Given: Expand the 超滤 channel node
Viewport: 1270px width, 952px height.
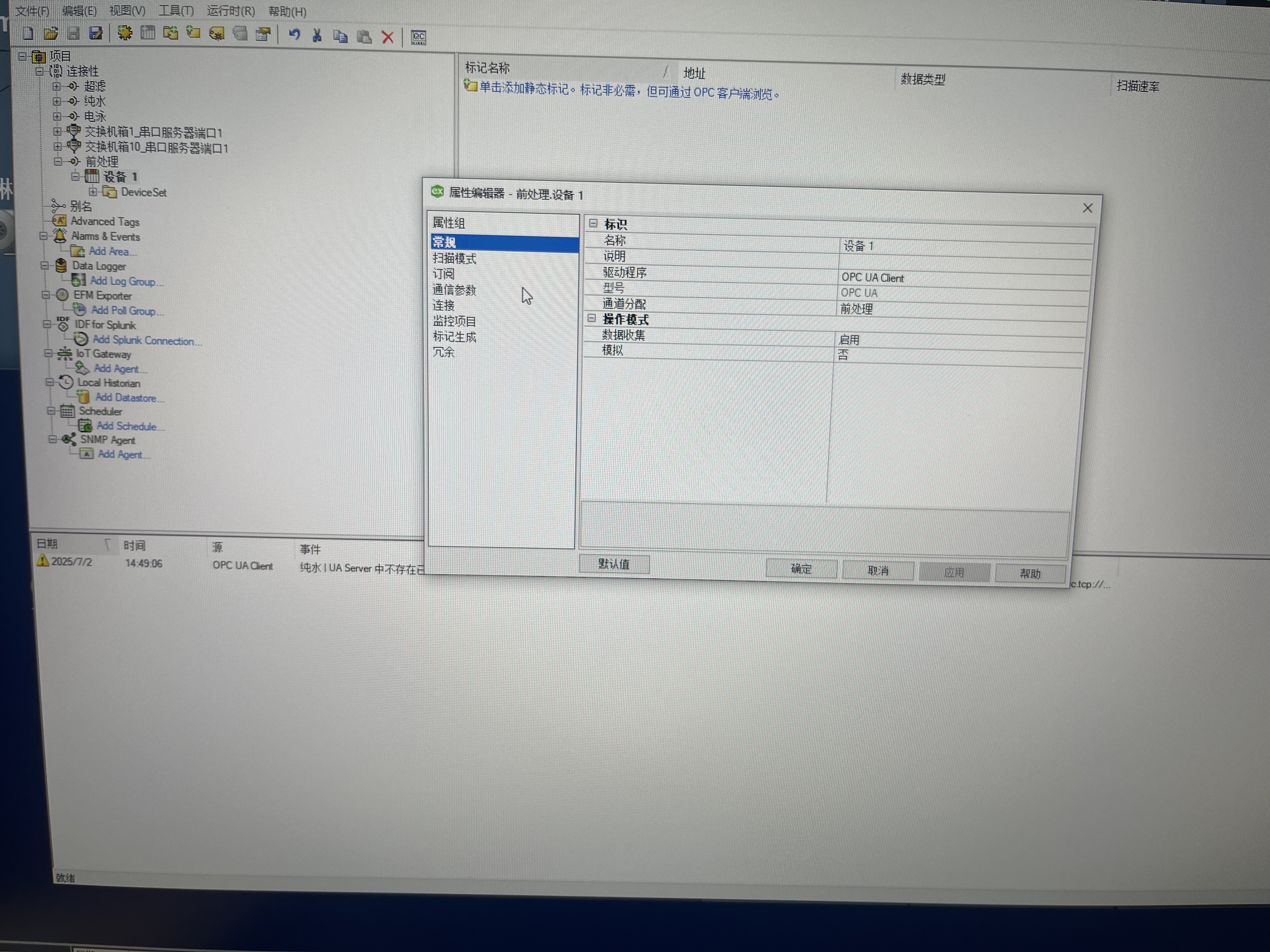Looking at the screenshot, I should tap(56, 86).
